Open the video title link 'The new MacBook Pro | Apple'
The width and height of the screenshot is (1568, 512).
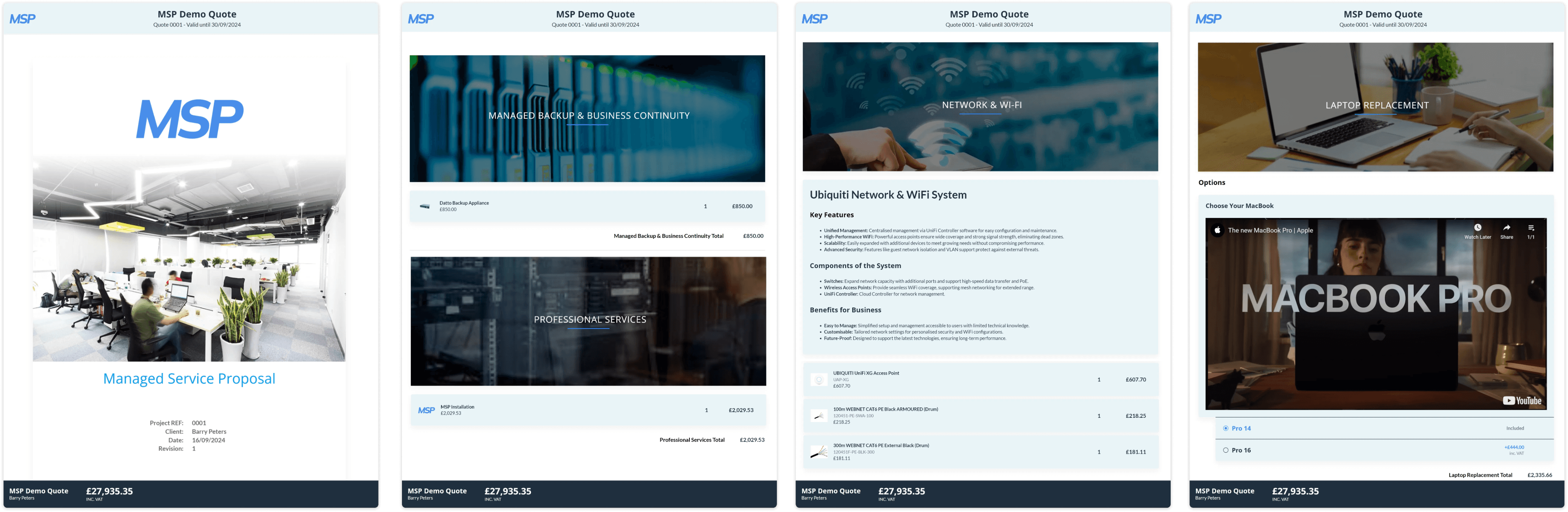click(x=1270, y=230)
